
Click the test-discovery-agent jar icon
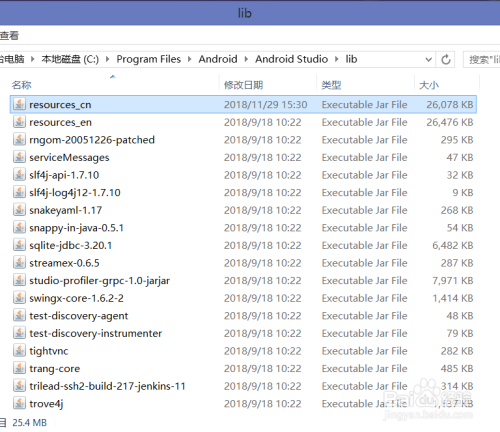coord(19,316)
